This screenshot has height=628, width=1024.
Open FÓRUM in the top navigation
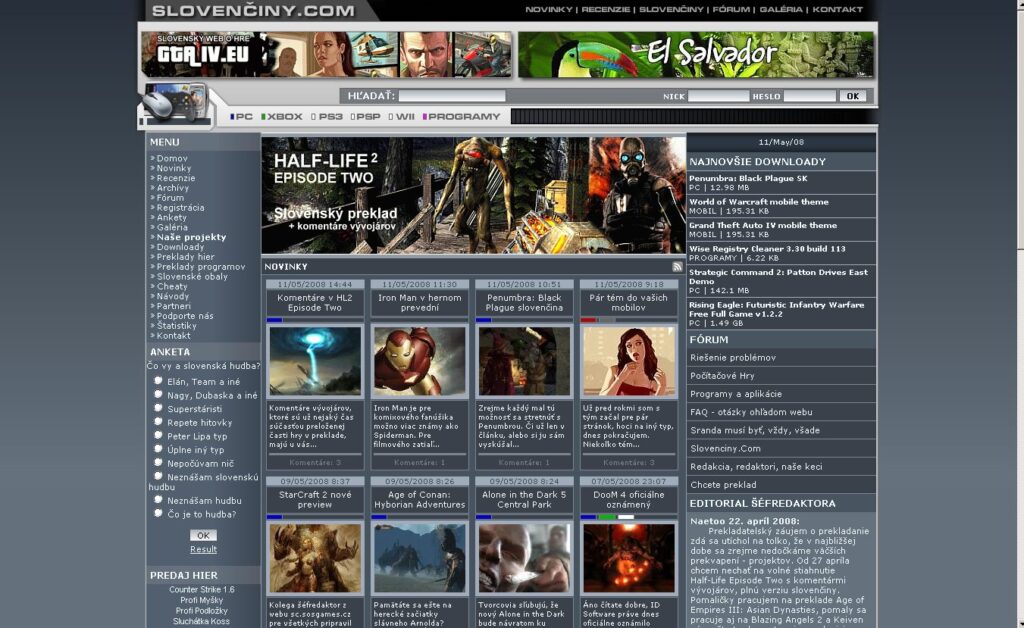point(731,10)
